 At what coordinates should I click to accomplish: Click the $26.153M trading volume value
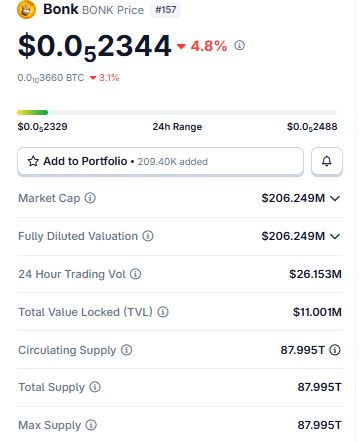pos(315,274)
